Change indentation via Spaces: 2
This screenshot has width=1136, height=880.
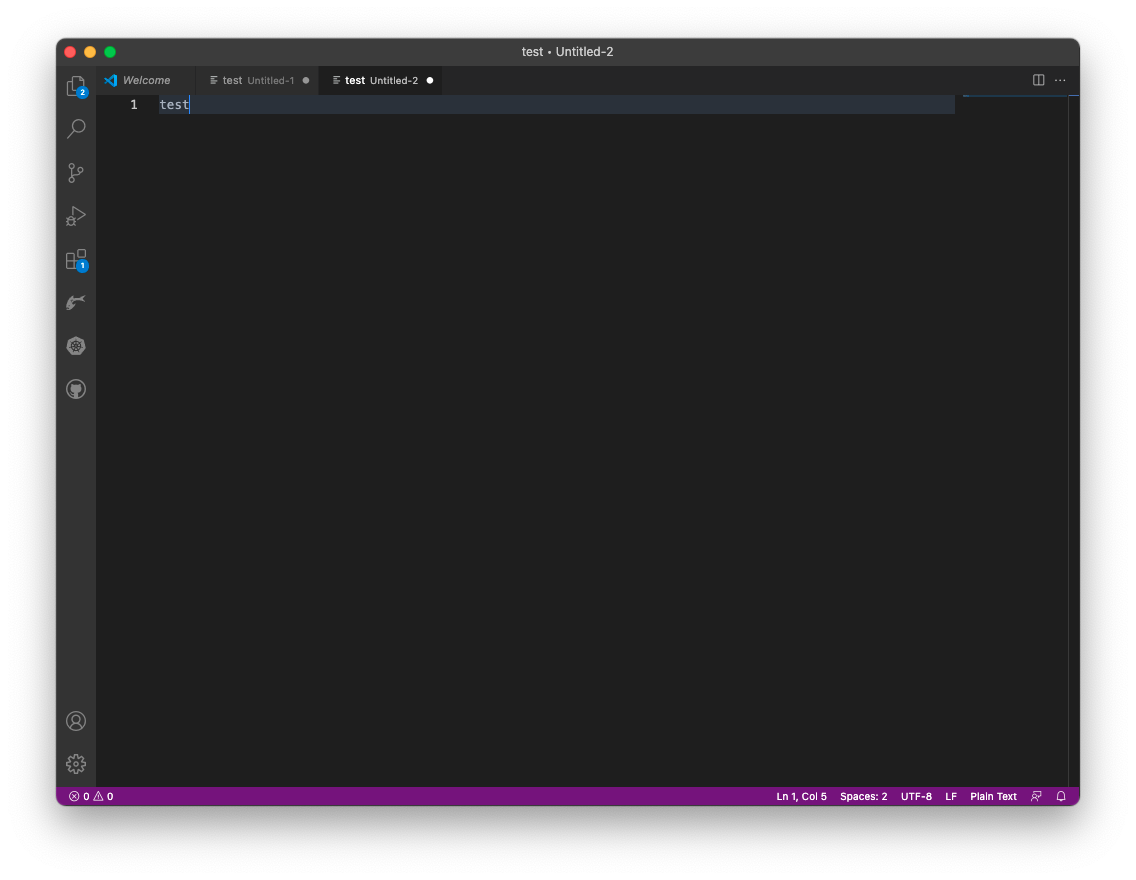coord(864,796)
